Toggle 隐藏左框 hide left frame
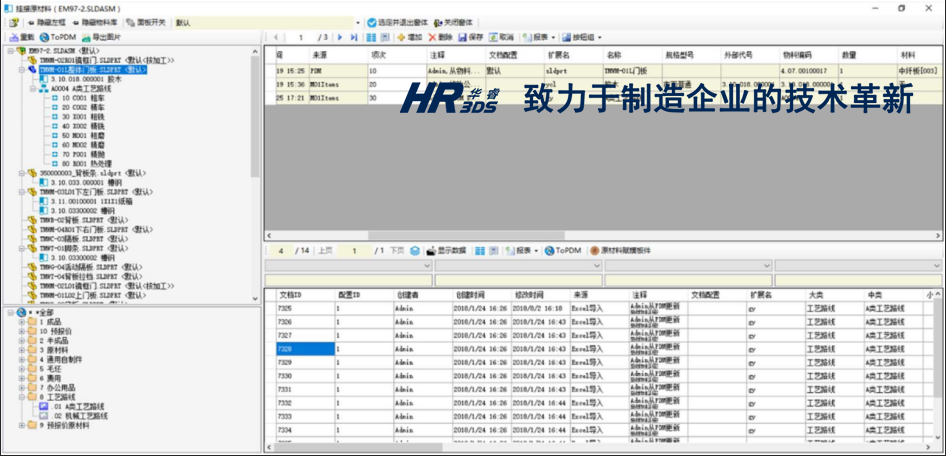Viewport: 946px width, 456px height. point(43,21)
